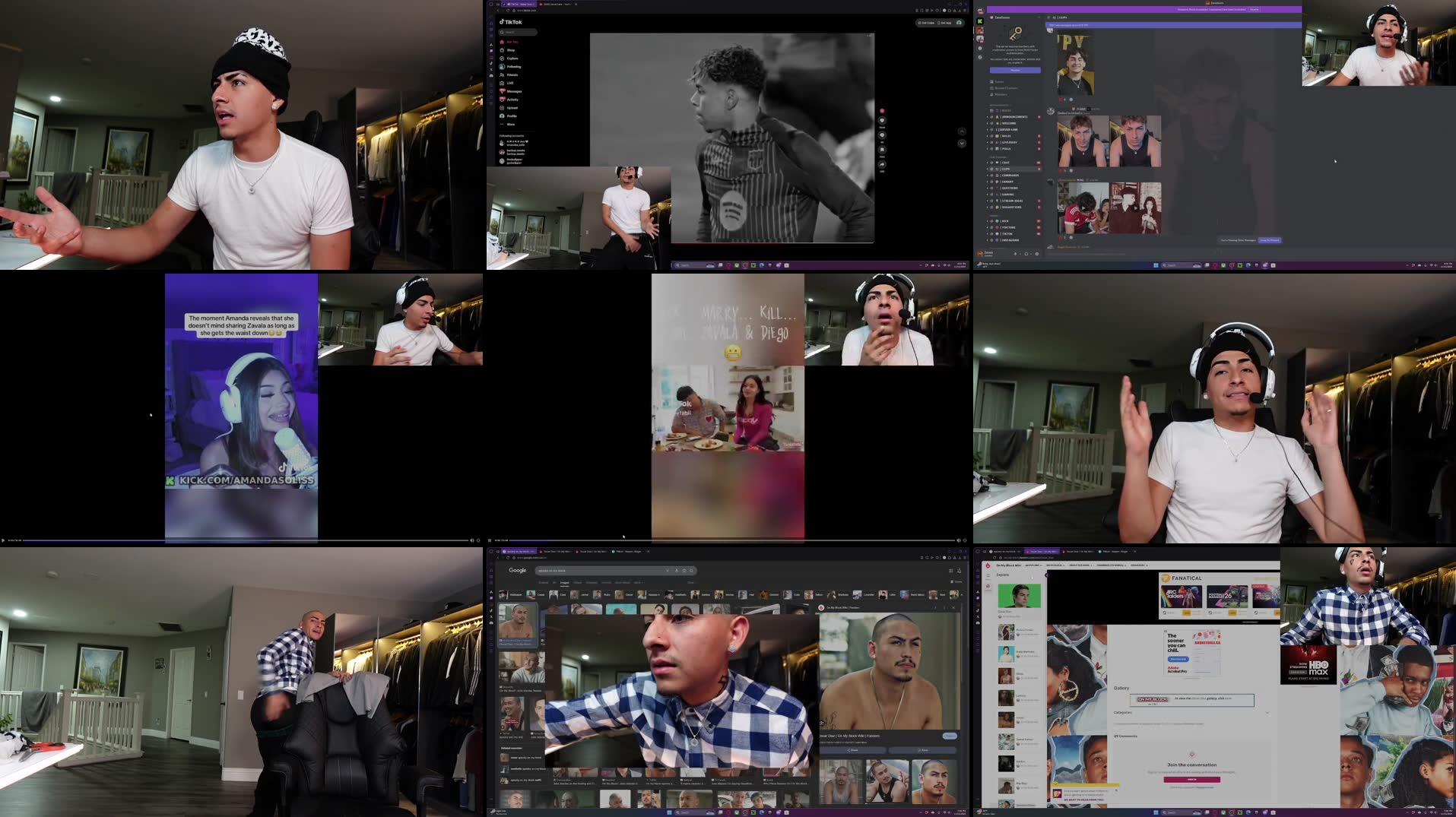This screenshot has height=817, width=1456.
Task: Expand the More option in TikTok sidebar
Action: pyautogui.click(x=509, y=125)
